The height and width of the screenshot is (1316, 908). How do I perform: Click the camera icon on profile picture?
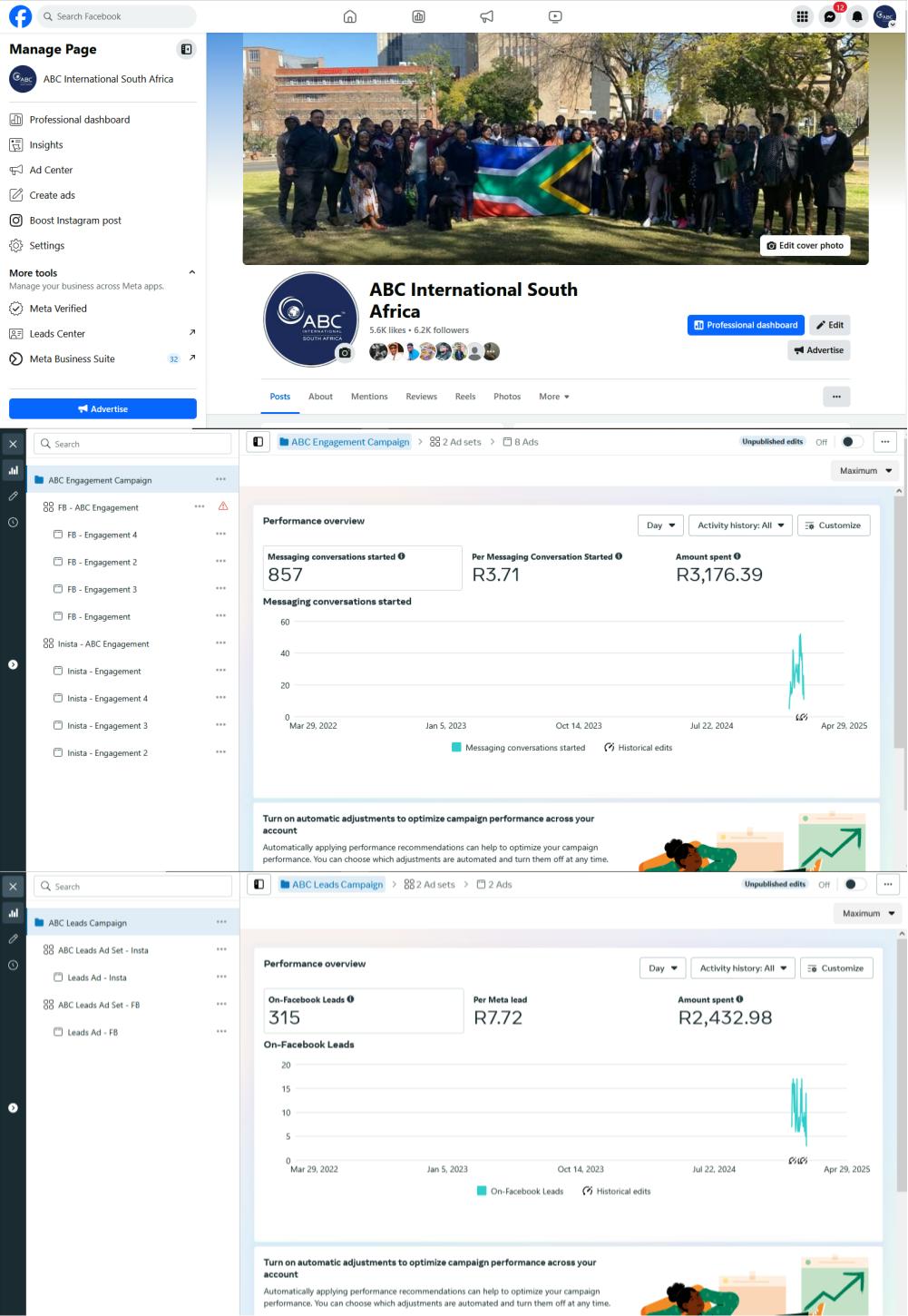click(345, 353)
